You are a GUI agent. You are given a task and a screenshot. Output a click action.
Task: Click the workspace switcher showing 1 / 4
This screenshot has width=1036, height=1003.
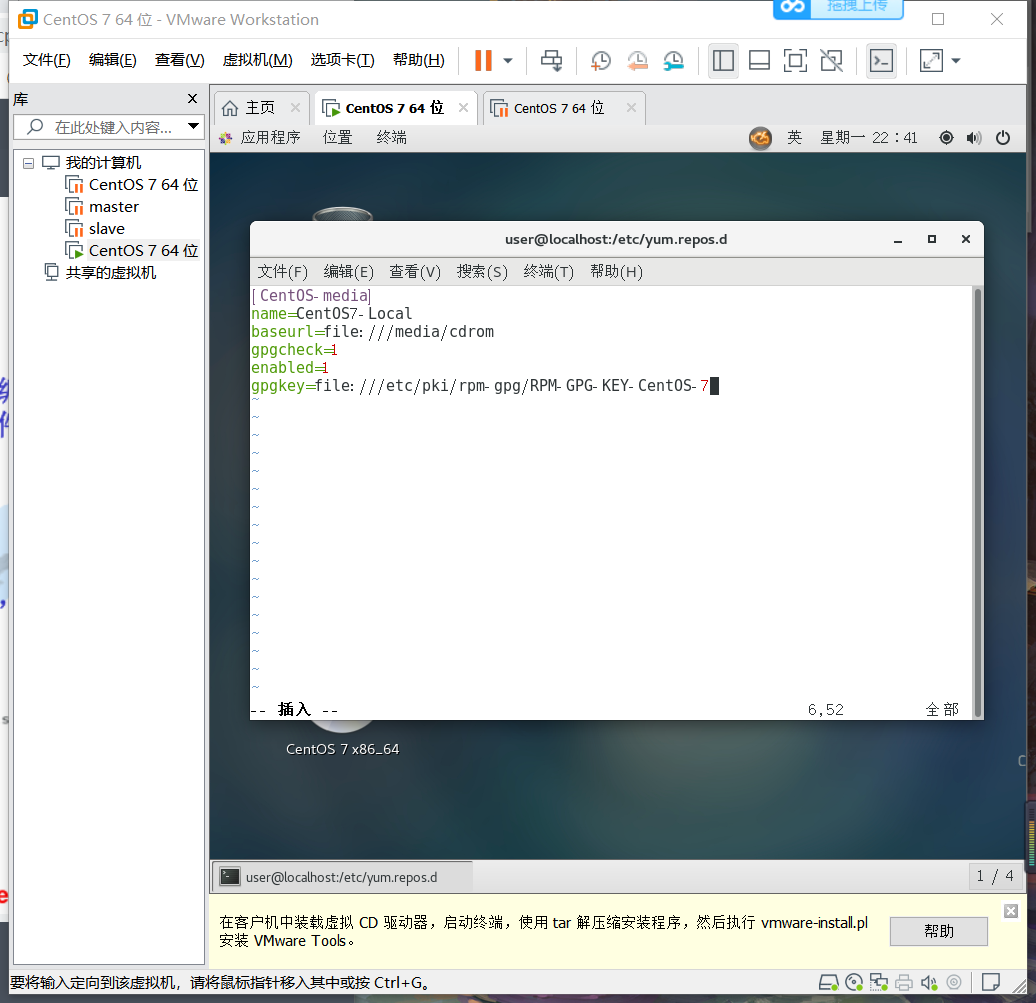[994, 876]
